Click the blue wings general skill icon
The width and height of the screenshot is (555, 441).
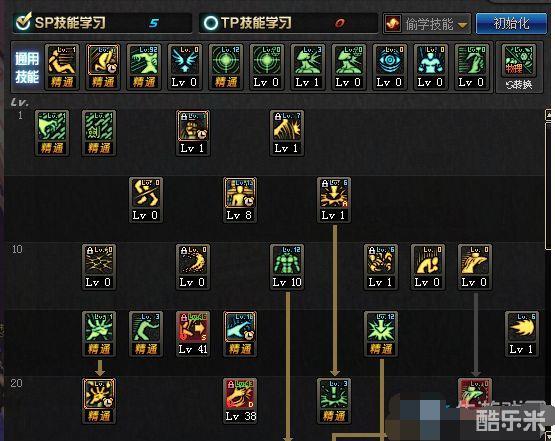tap(184, 67)
